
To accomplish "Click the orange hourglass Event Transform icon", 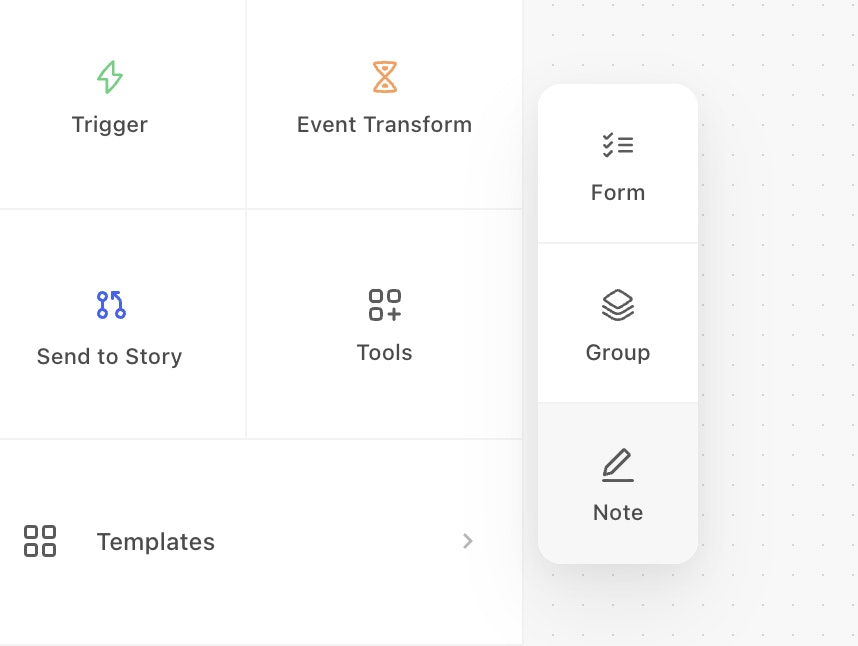I will click(x=385, y=77).
